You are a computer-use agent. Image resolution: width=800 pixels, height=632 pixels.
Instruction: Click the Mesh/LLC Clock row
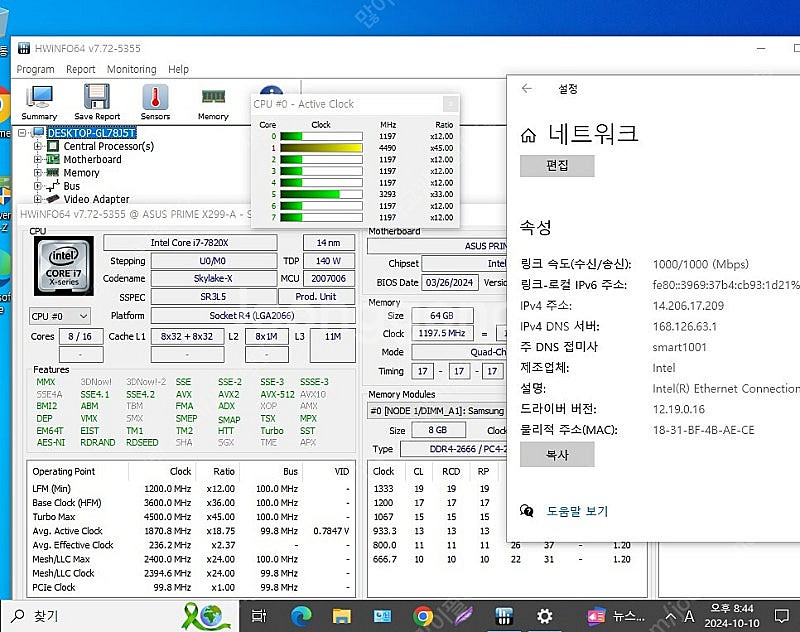[x=191, y=573]
